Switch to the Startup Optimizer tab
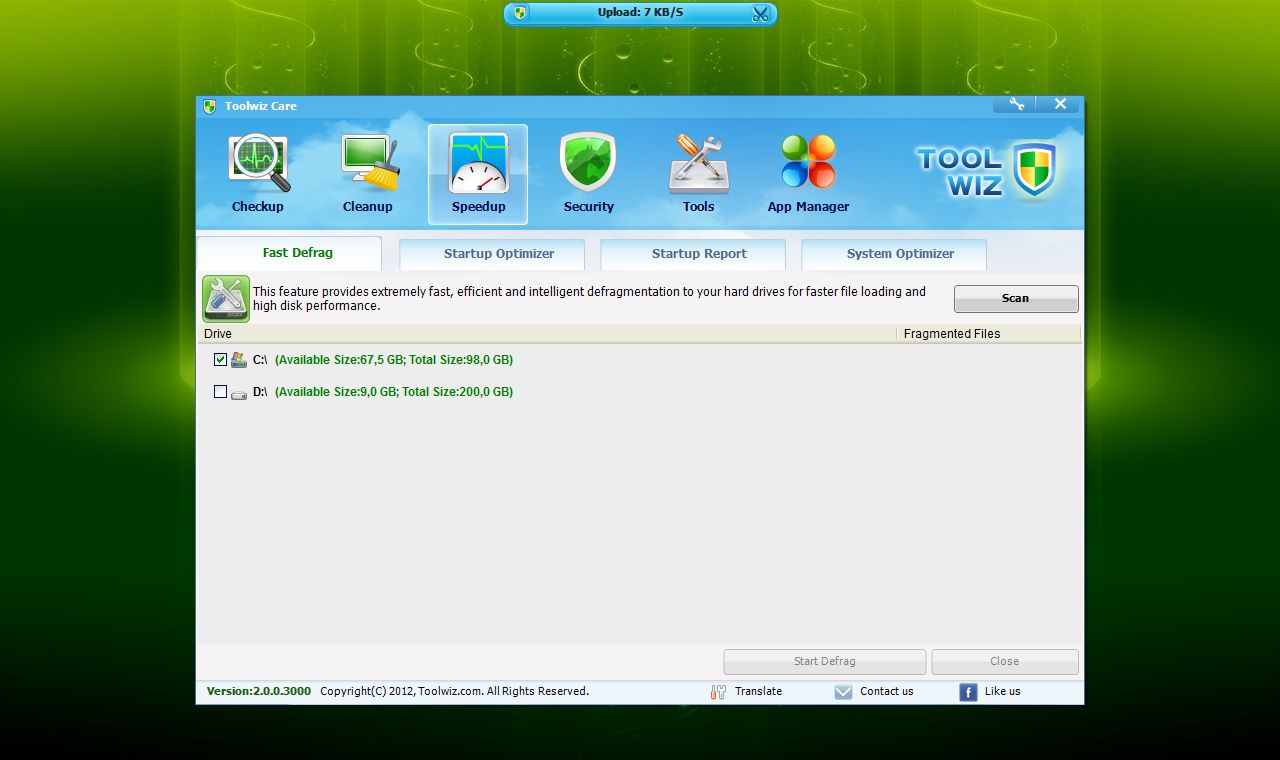The width and height of the screenshot is (1280, 760). pos(492,254)
